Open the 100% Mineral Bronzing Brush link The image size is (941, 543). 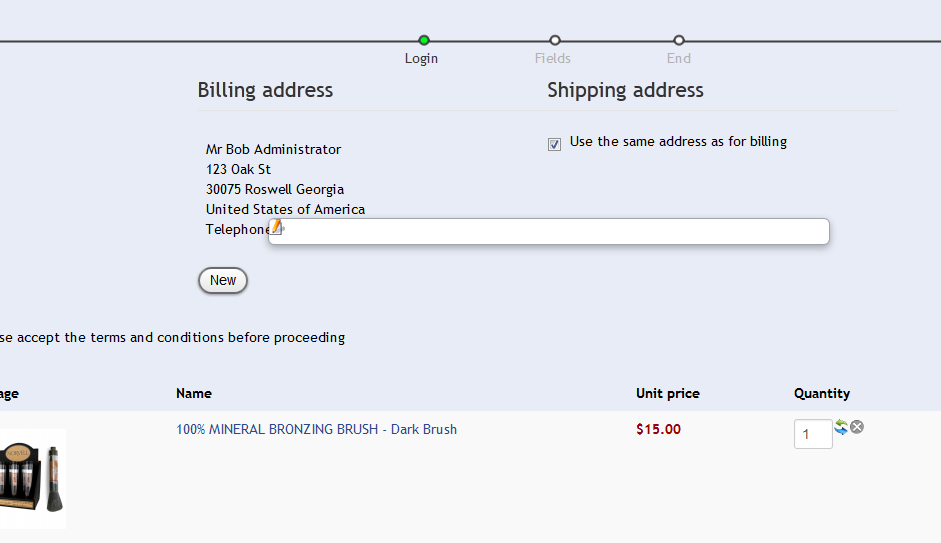316,429
